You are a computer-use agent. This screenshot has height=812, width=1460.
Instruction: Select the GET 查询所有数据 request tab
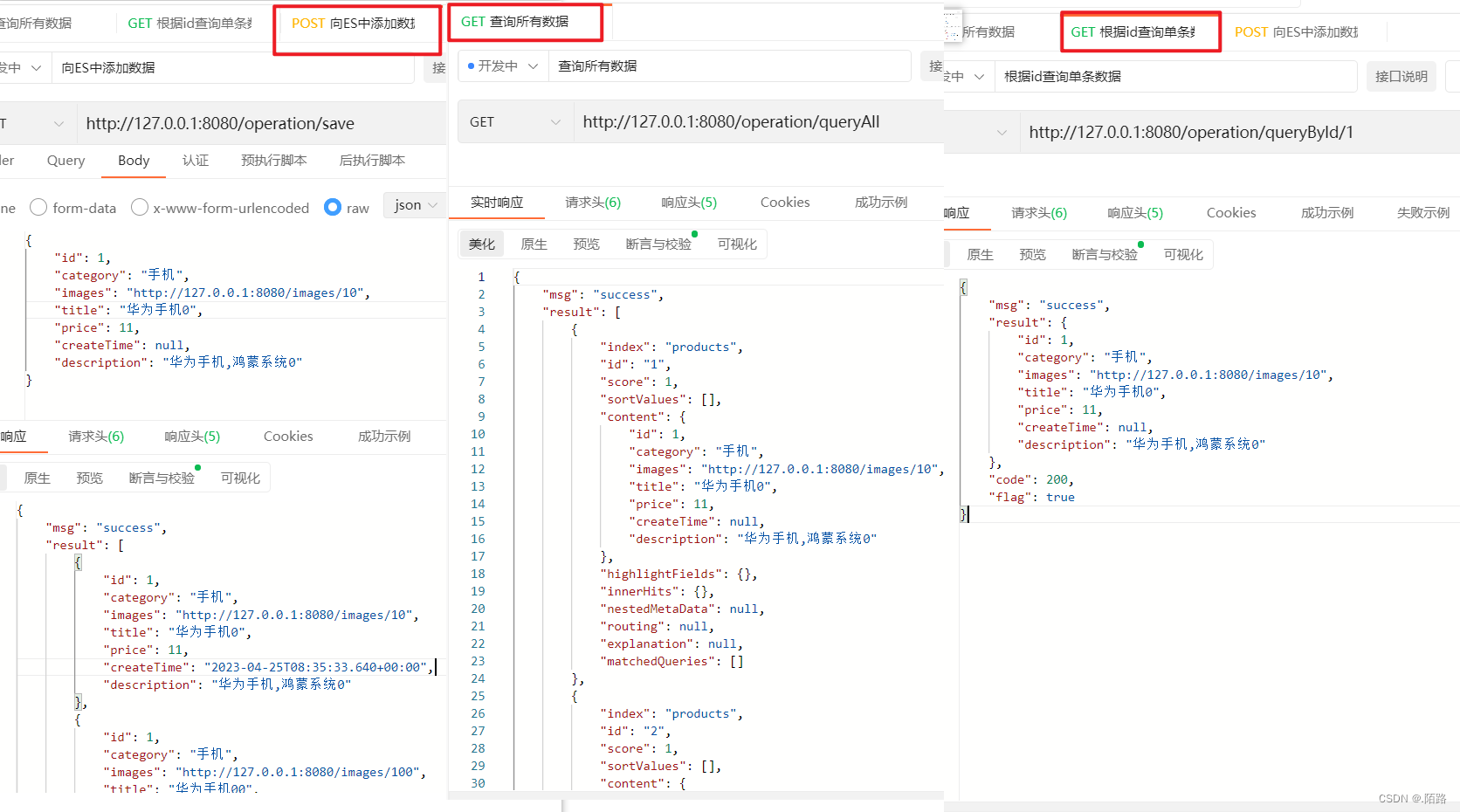pyautogui.click(x=515, y=22)
